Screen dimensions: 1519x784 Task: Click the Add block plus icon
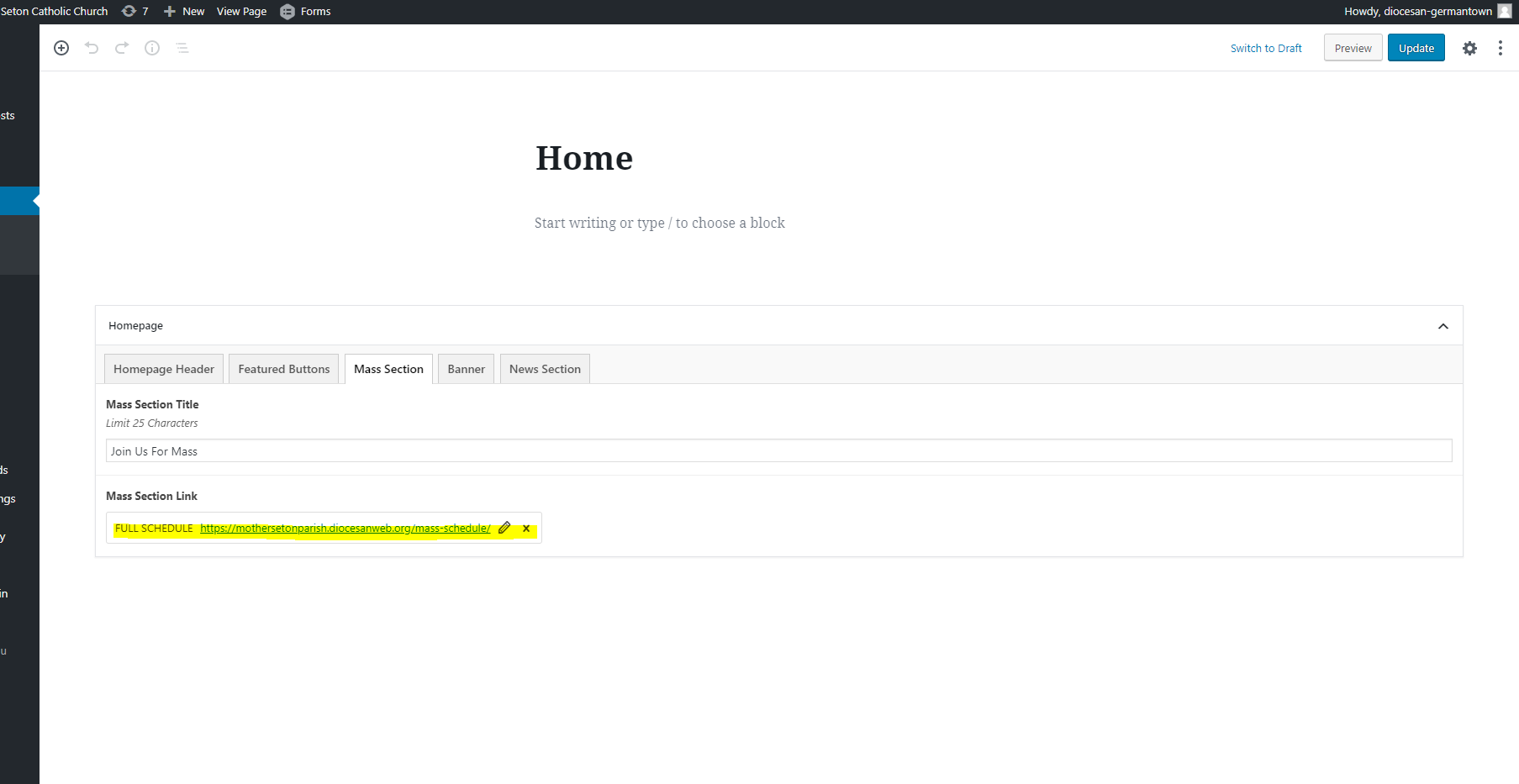[x=61, y=48]
